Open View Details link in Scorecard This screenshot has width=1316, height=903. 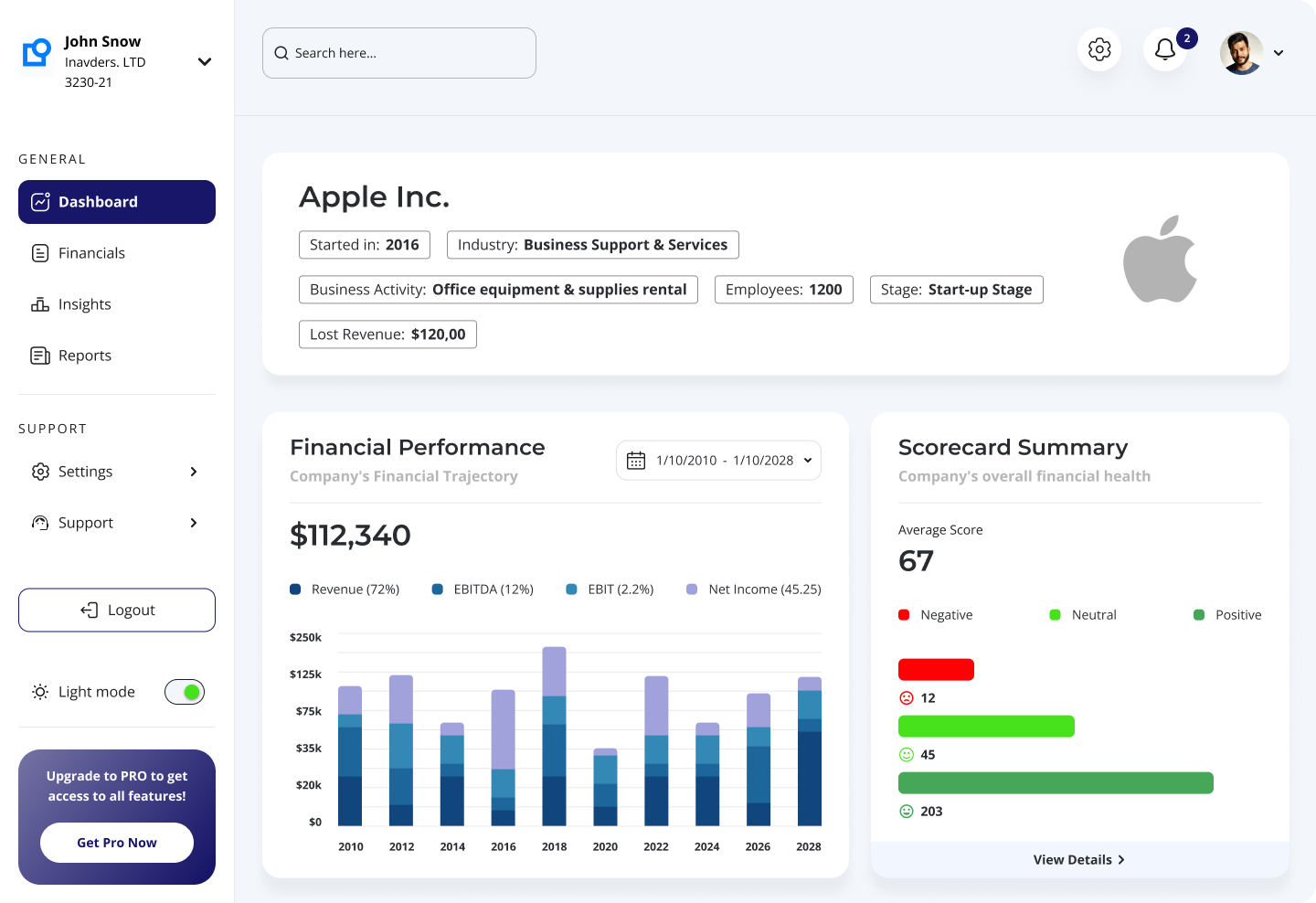click(x=1079, y=860)
